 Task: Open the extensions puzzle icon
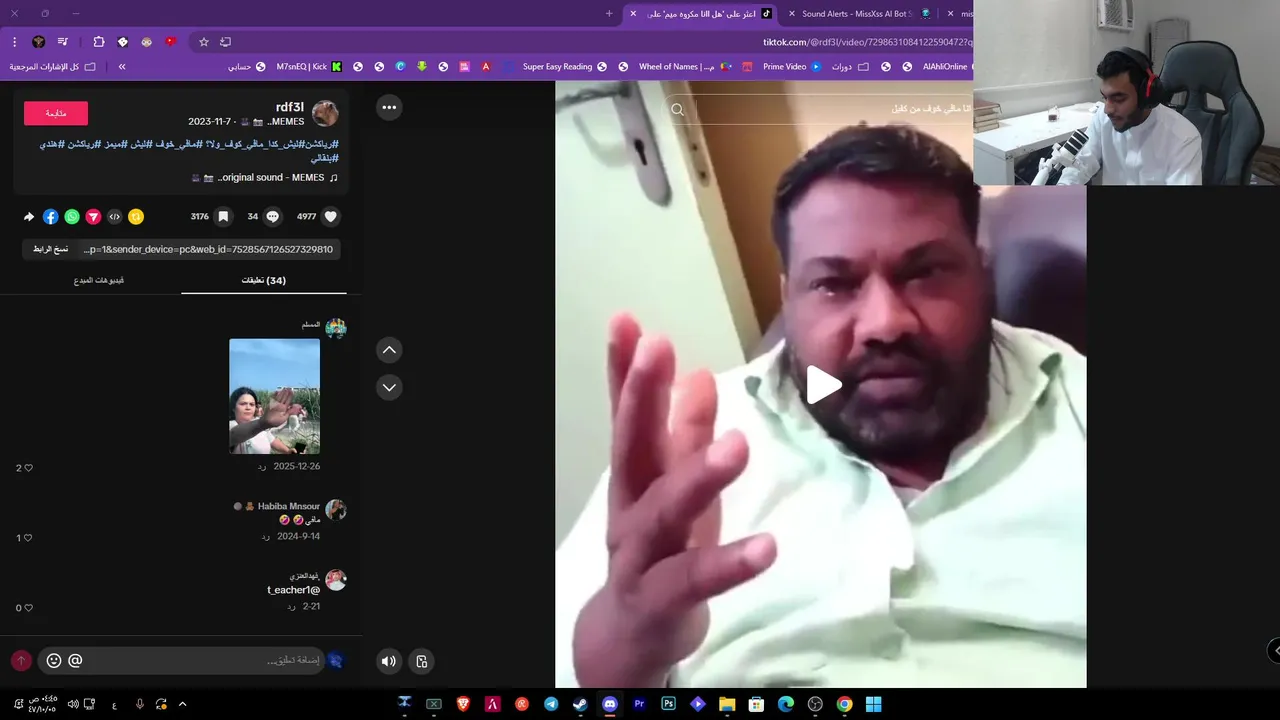click(x=98, y=42)
